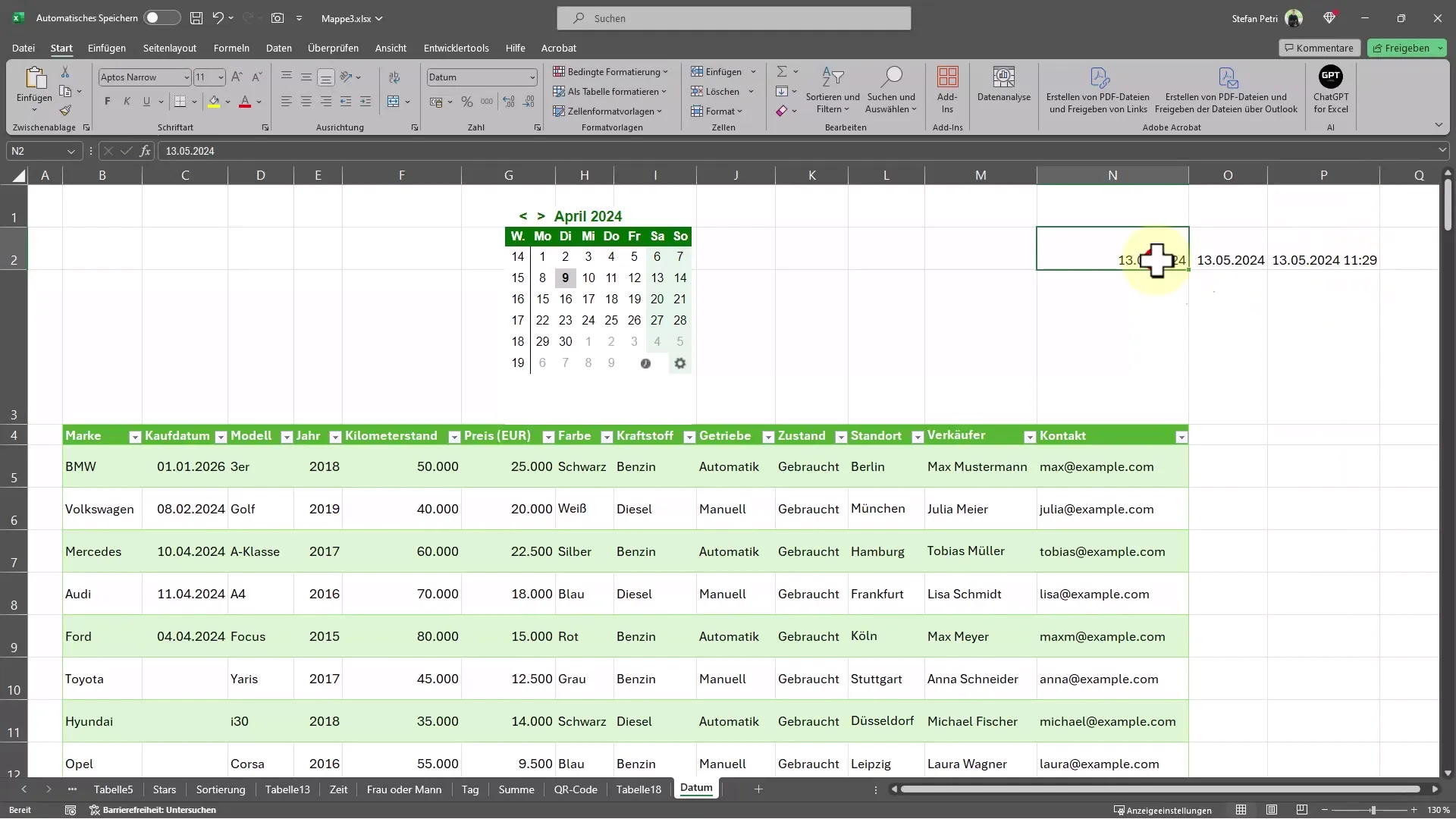This screenshot has height=819, width=1456.
Task: Open the Formeln menu tab
Action: coord(231,47)
